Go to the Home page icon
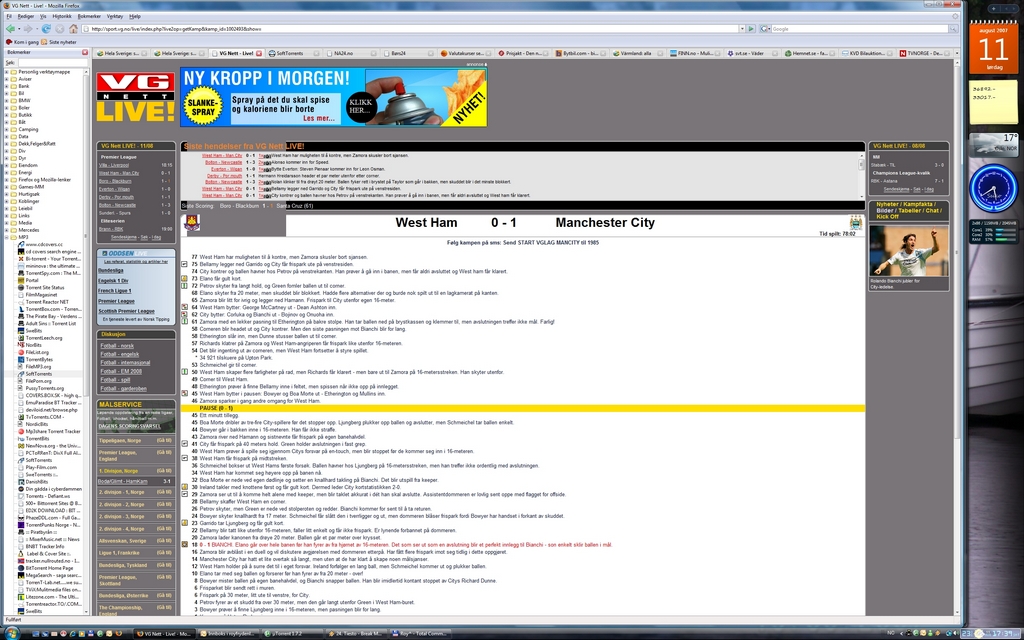 pos(73,29)
